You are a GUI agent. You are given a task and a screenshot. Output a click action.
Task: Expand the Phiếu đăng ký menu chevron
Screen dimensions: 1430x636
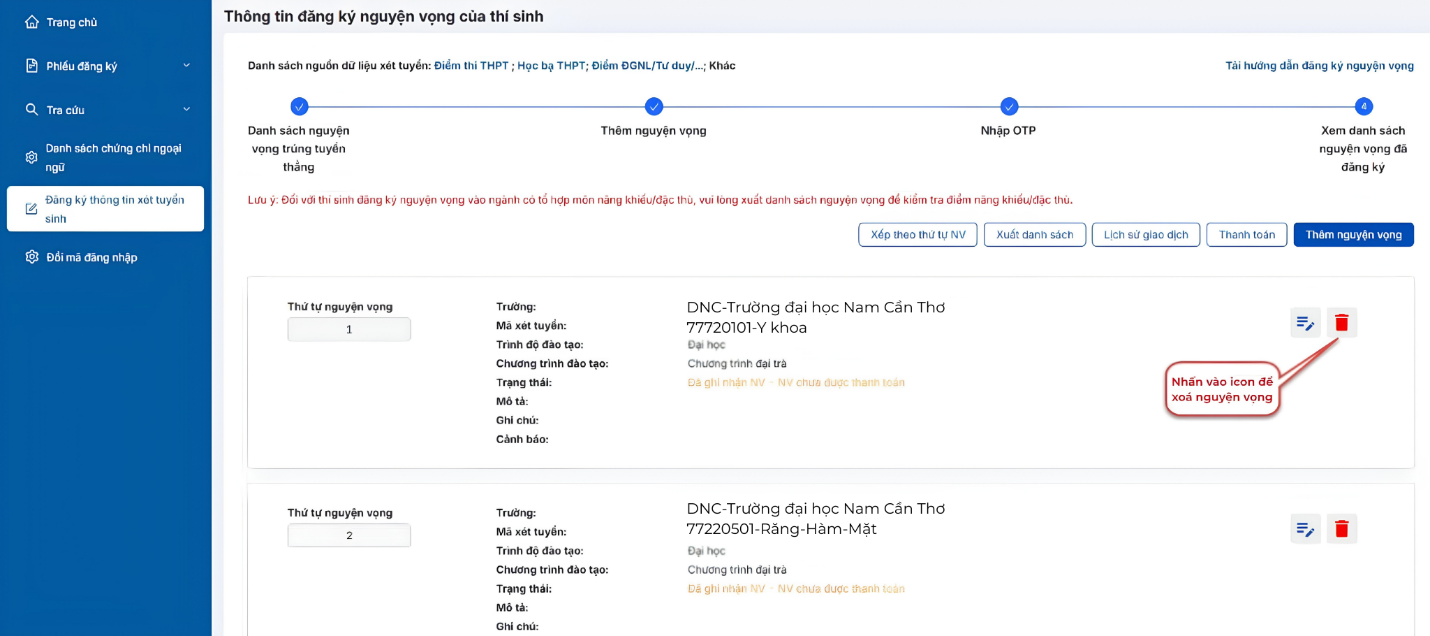[186, 66]
